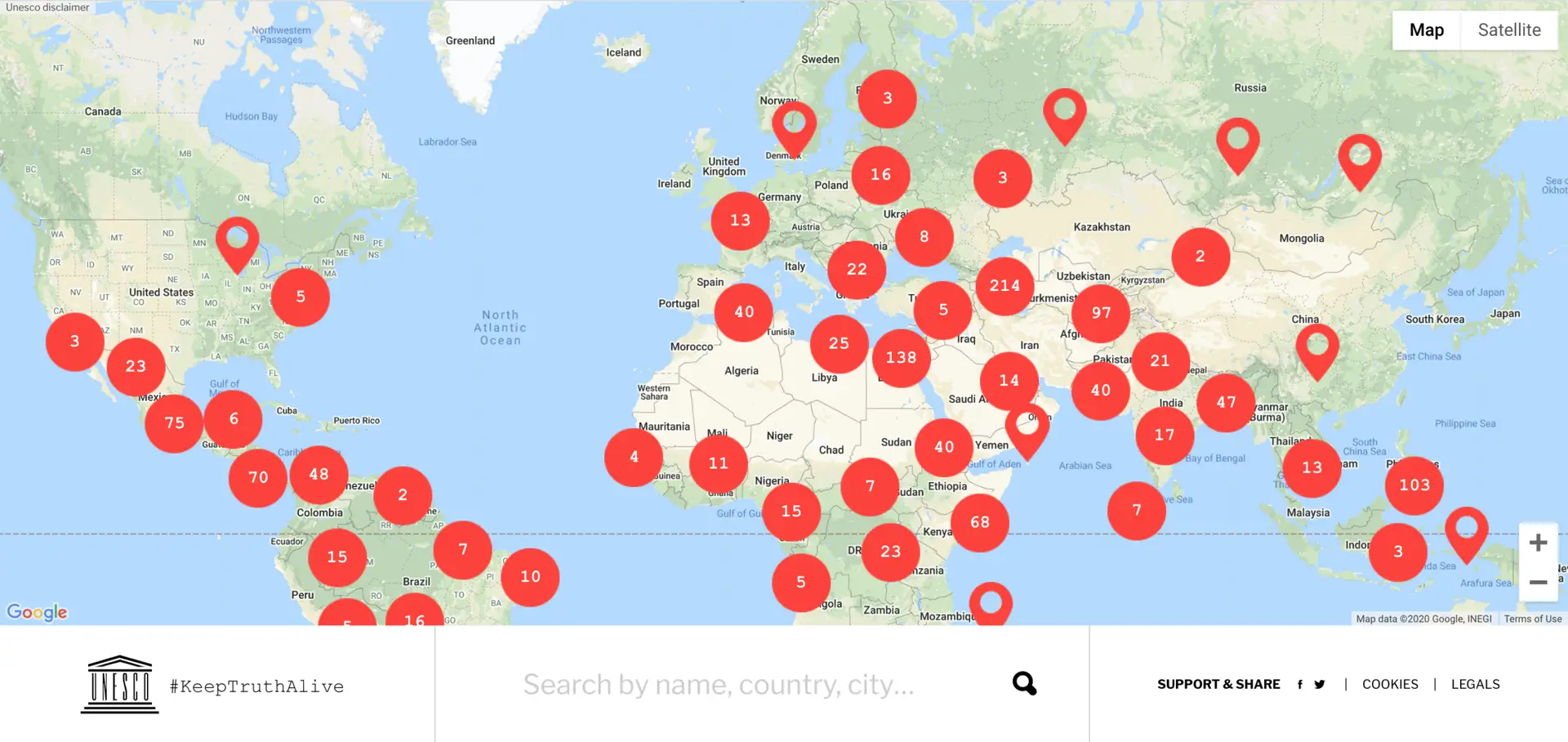The width and height of the screenshot is (1568, 742).
Task: Open the COOKIES link
Action: (1390, 685)
